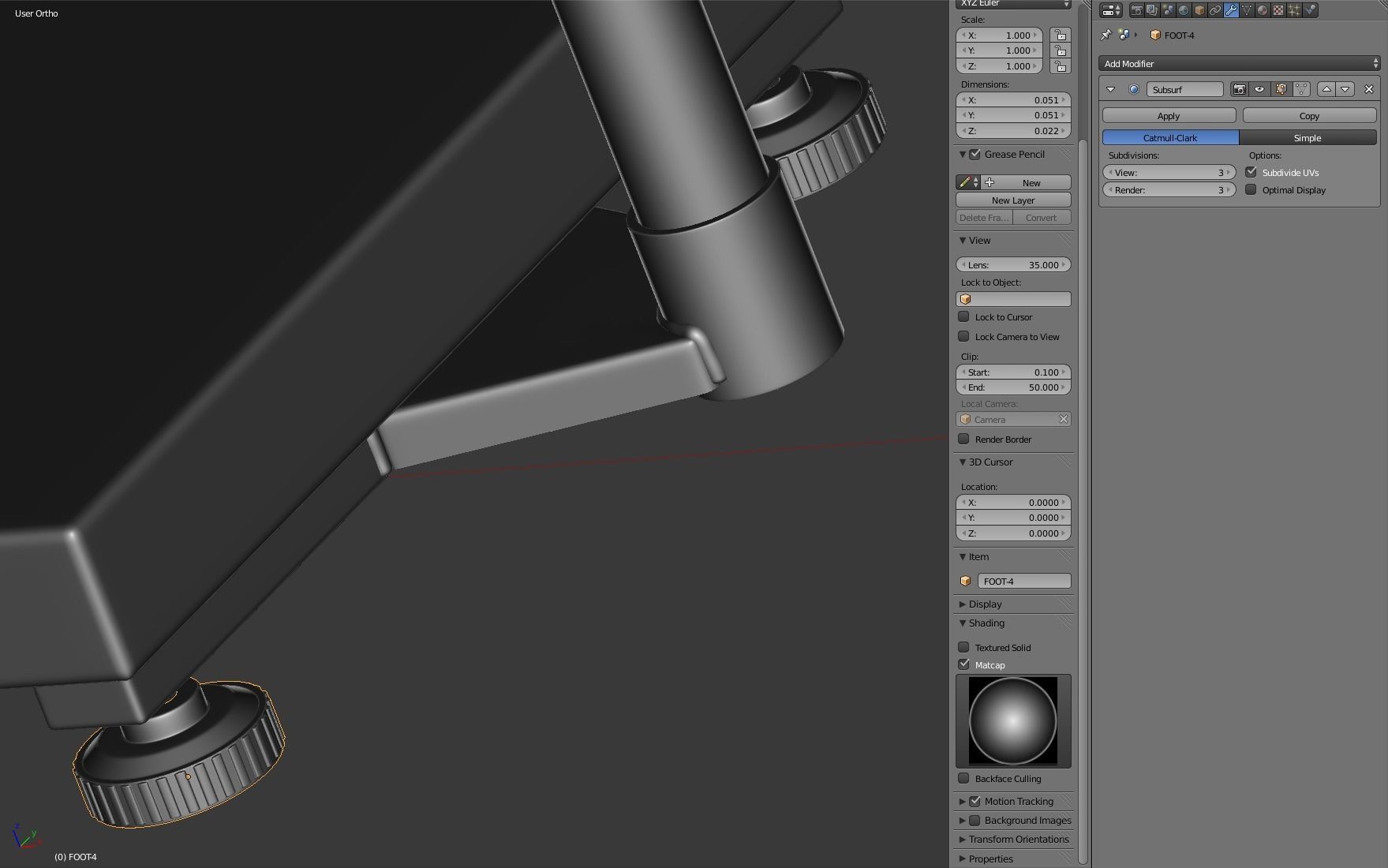Enable Render Border checkbox
Viewport: 1388px width, 868px height.
[963, 439]
